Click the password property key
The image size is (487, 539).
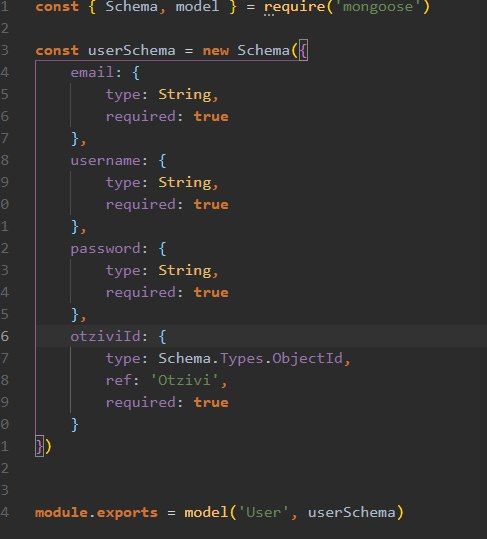[105, 249]
